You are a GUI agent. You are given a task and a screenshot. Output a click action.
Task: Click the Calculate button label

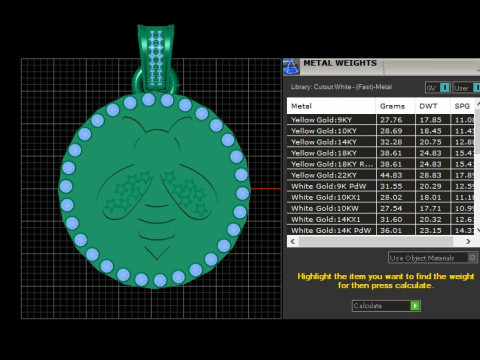click(368, 306)
